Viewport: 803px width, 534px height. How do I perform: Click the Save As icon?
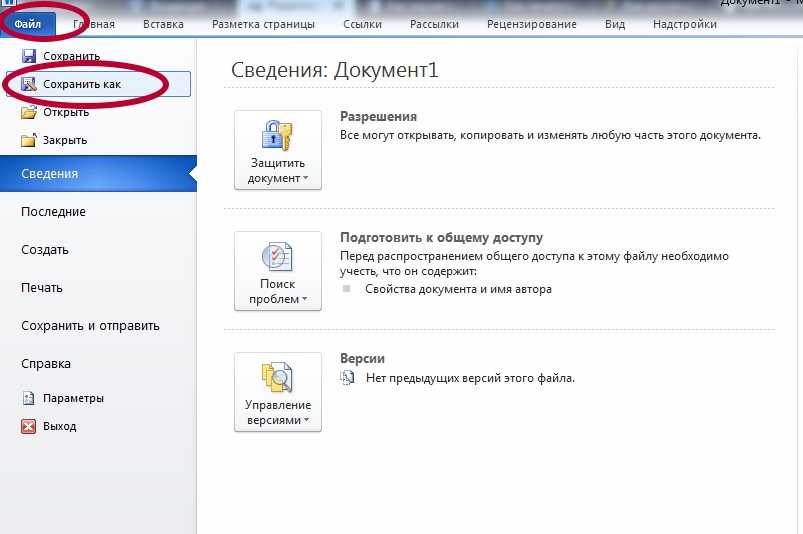[29, 85]
